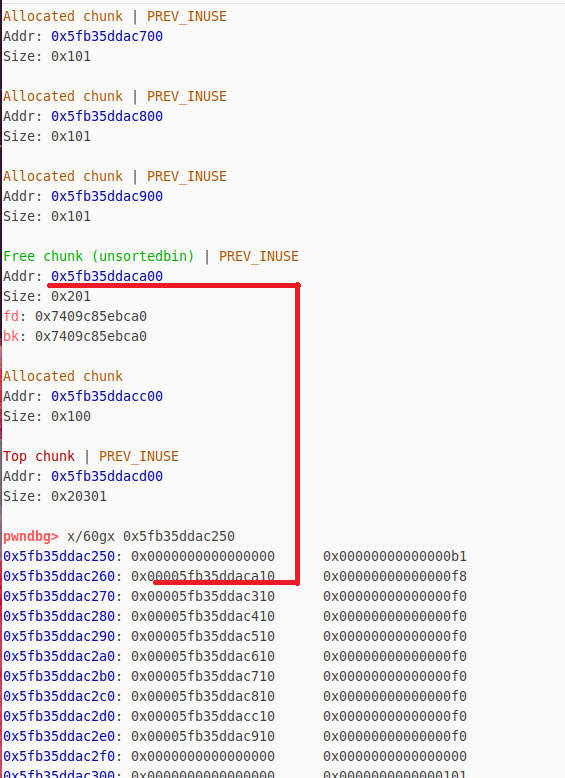The image size is (565, 778).
Task: Select value 0x00000000000000b1 in the dump
Action: pyautogui.click(x=395, y=556)
